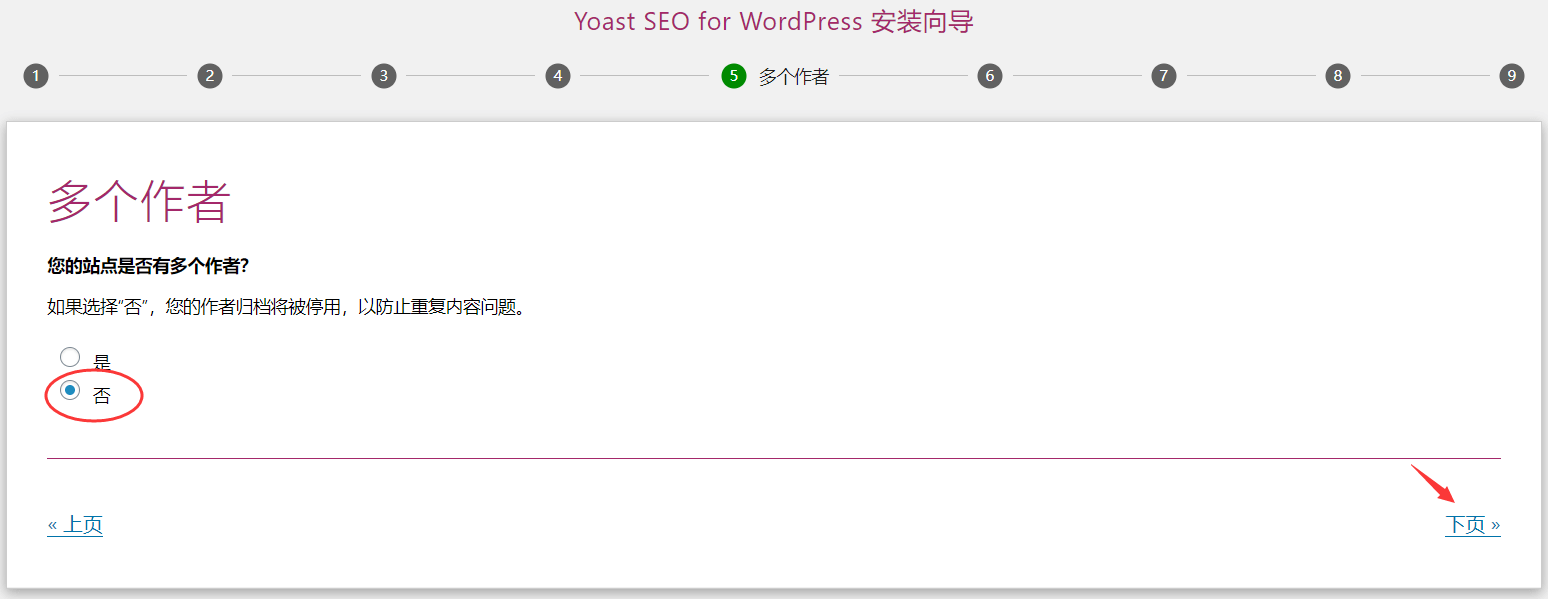The image size is (1548, 599).
Task: Continue with 下页 » link
Action: pos(1473,525)
